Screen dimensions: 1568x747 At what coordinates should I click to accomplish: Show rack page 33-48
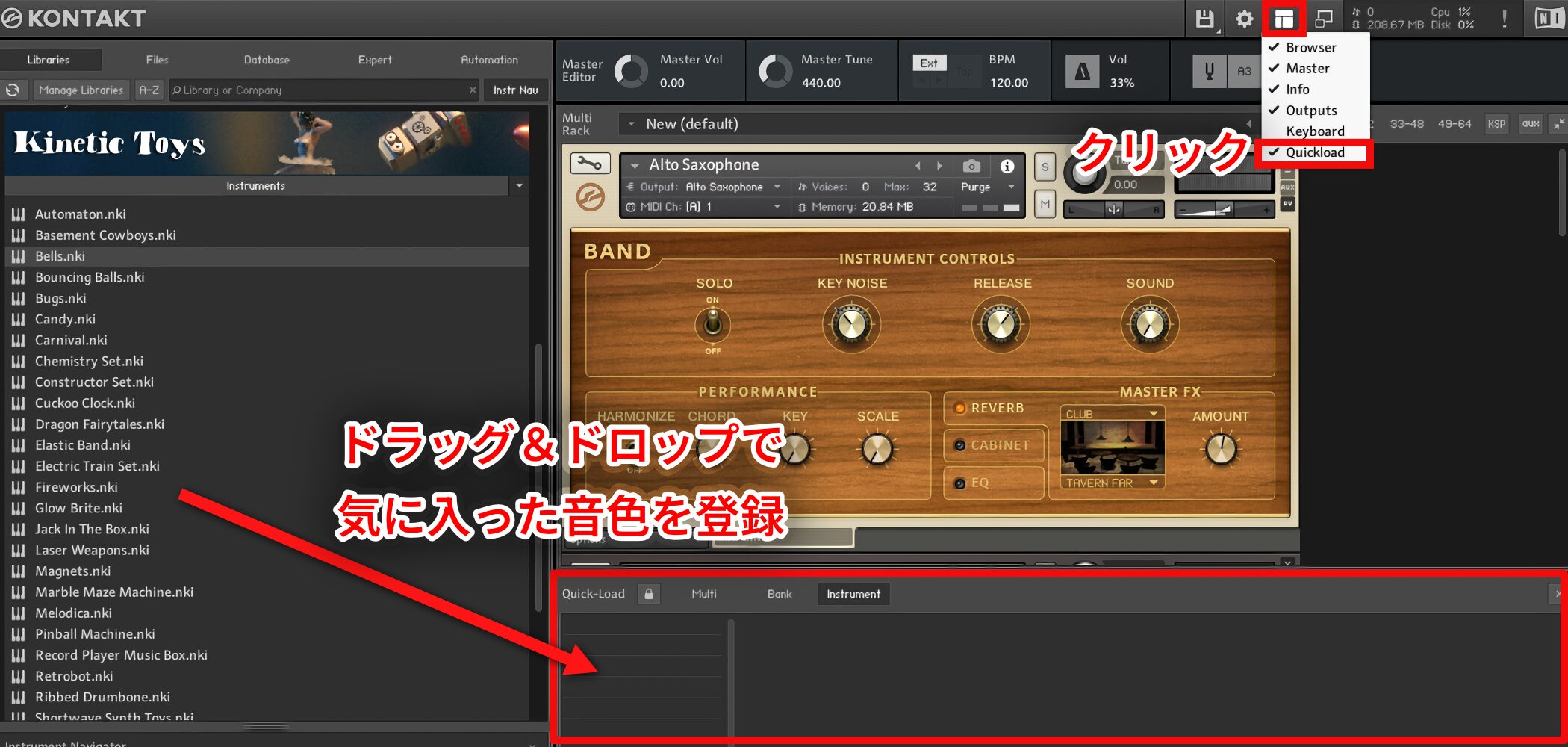[1407, 124]
